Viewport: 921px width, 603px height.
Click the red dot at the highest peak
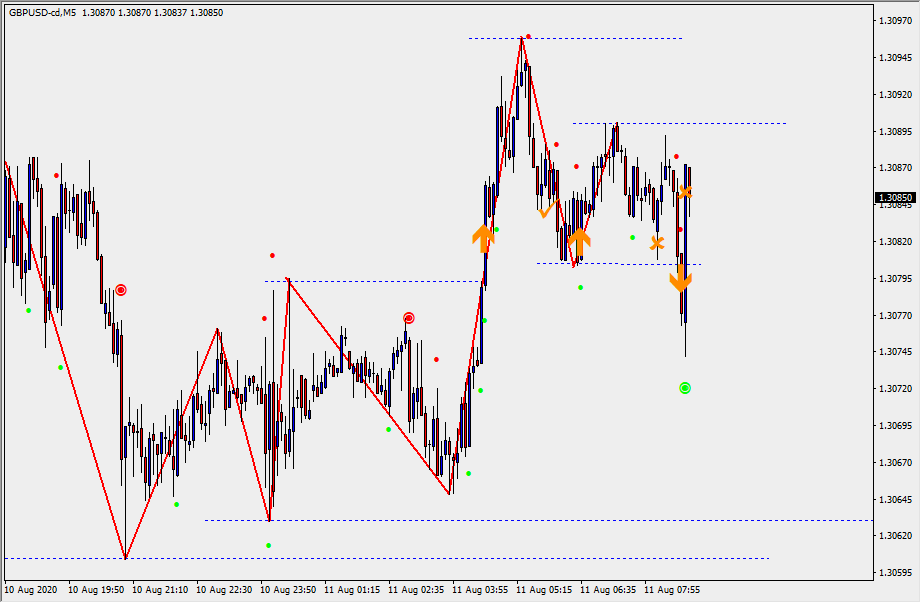coord(529,37)
